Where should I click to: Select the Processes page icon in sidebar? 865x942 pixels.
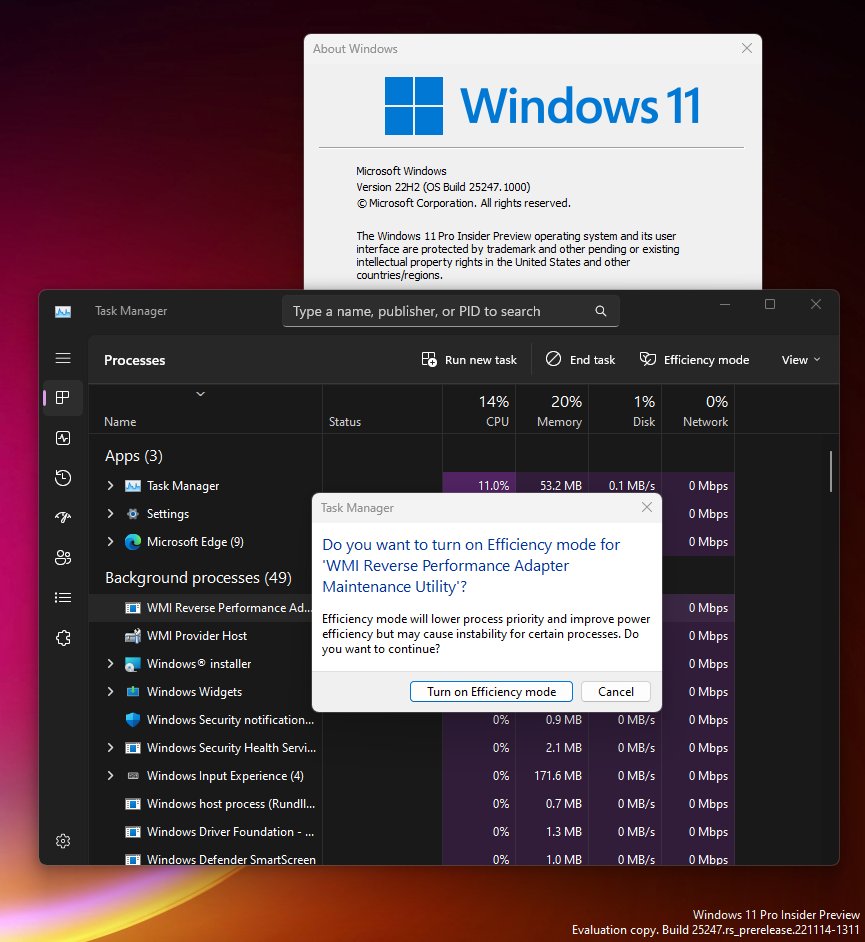[63, 398]
